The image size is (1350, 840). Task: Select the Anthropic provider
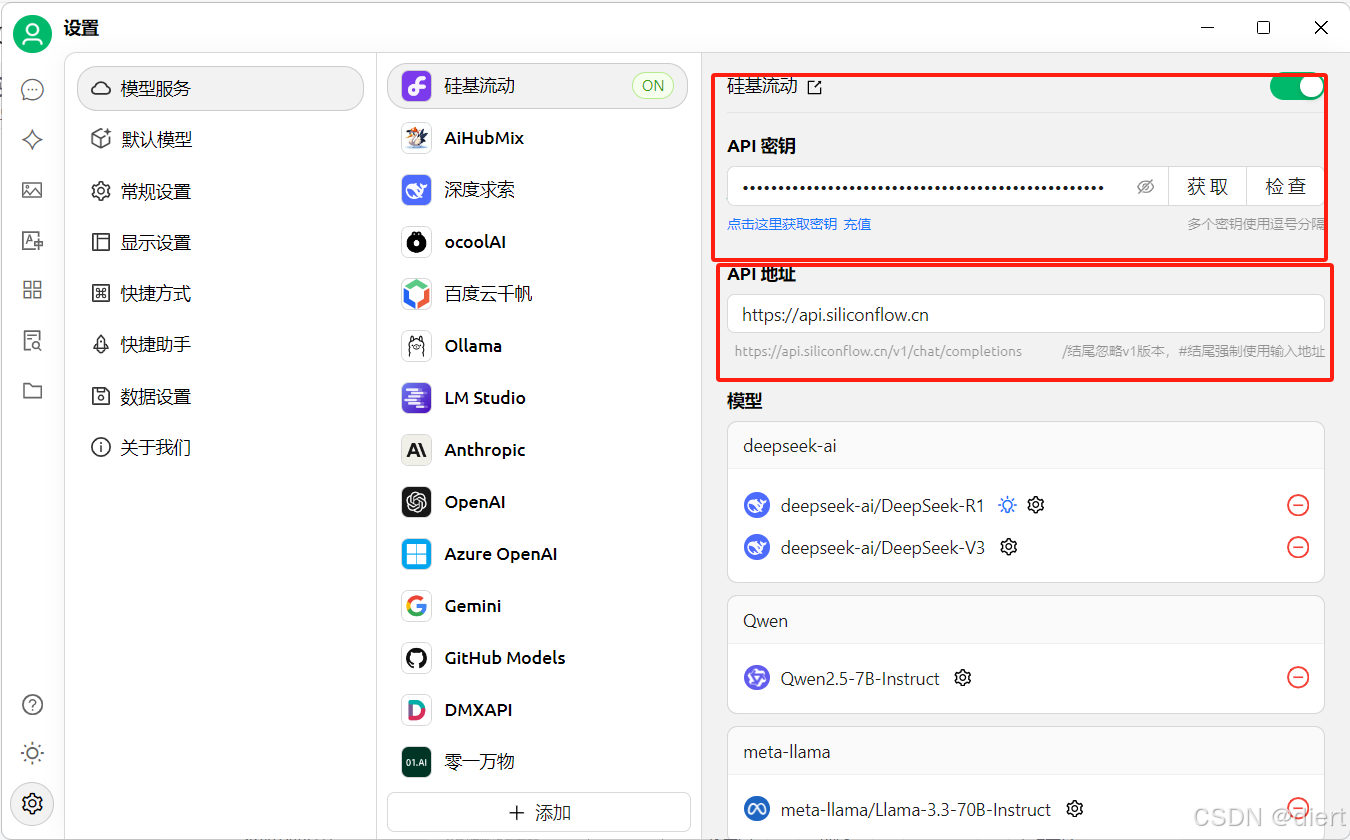click(538, 450)
